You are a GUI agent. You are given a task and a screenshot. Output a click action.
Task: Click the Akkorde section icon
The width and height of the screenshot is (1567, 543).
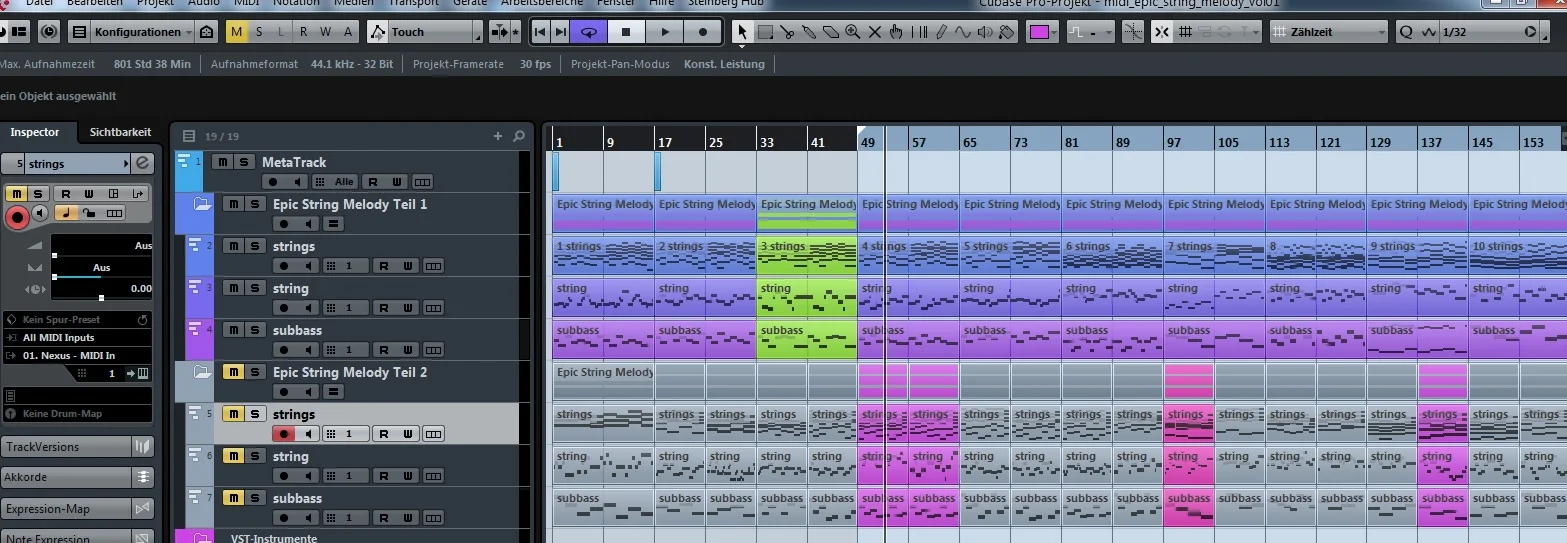click(144, 477)
